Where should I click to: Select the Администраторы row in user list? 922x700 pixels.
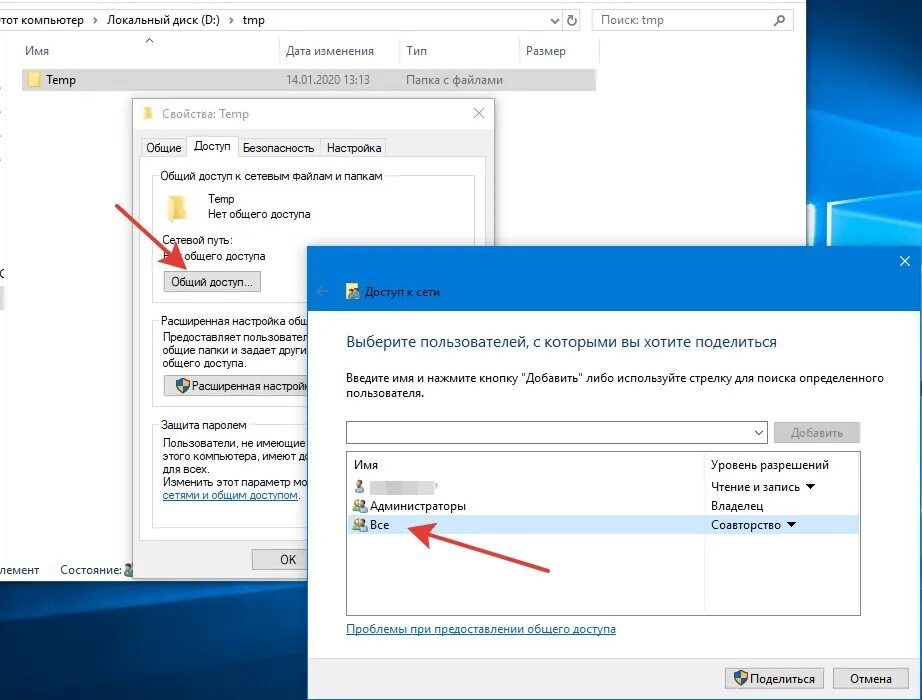[x=603, y=505]
